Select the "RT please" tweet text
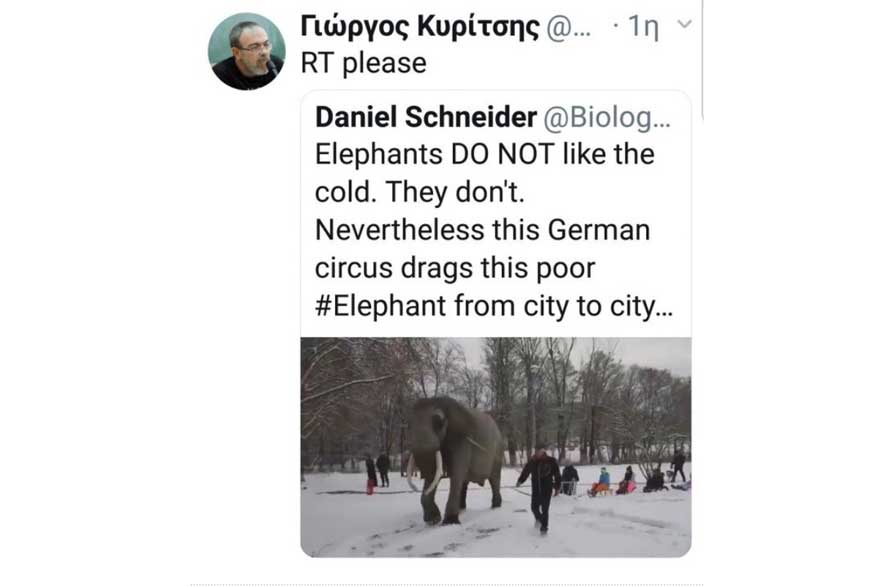 click(363, 63)
